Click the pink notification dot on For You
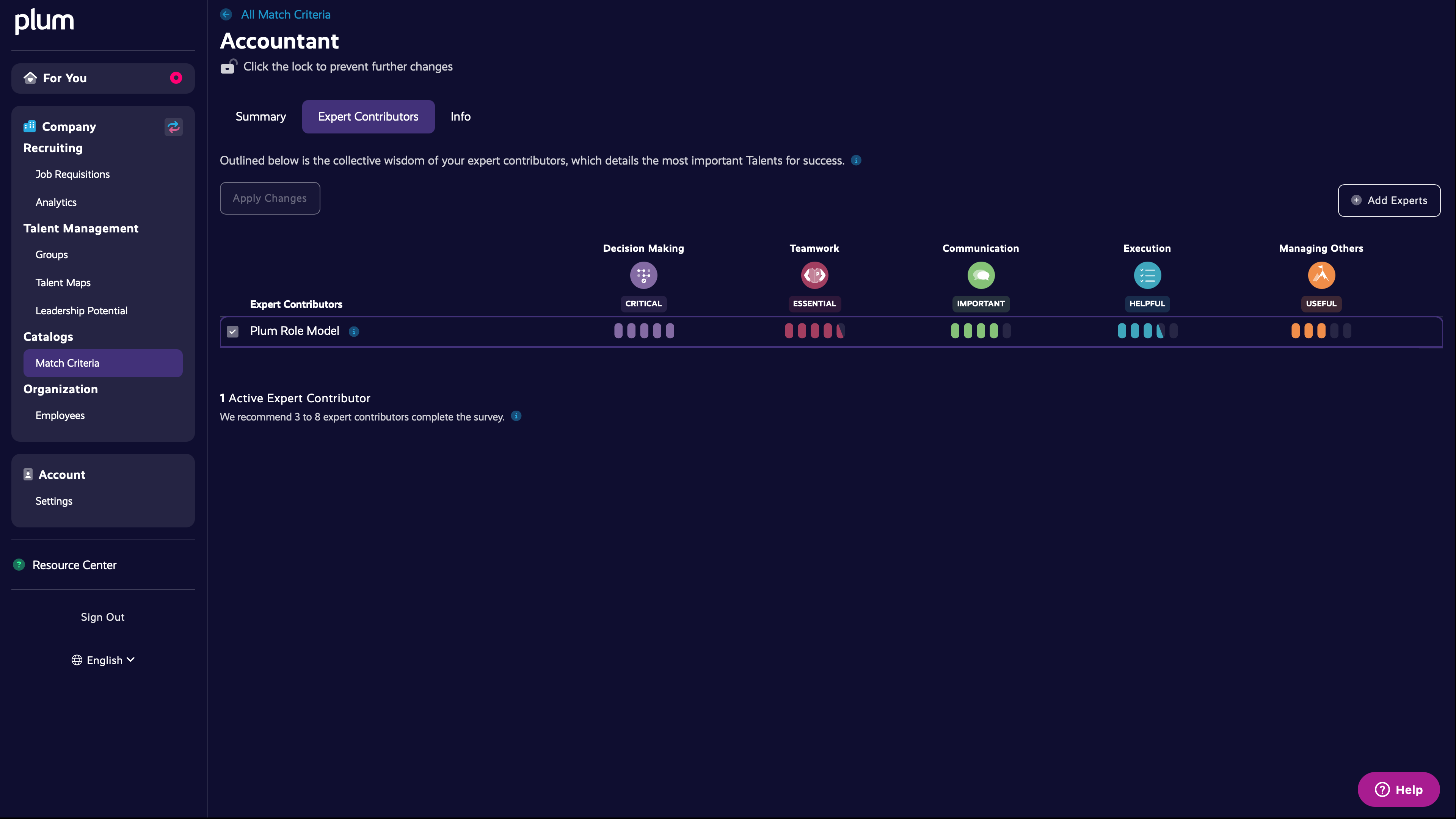1456x819 pixels. point(176,78)
